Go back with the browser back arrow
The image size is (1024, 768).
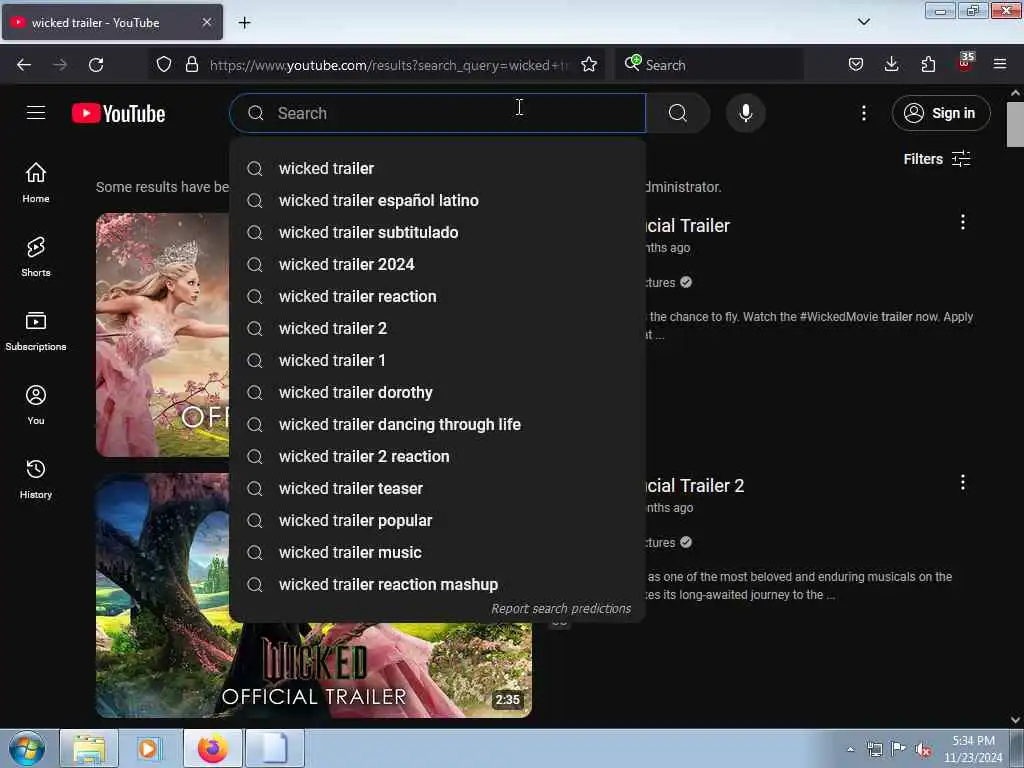tap(24, 65)
